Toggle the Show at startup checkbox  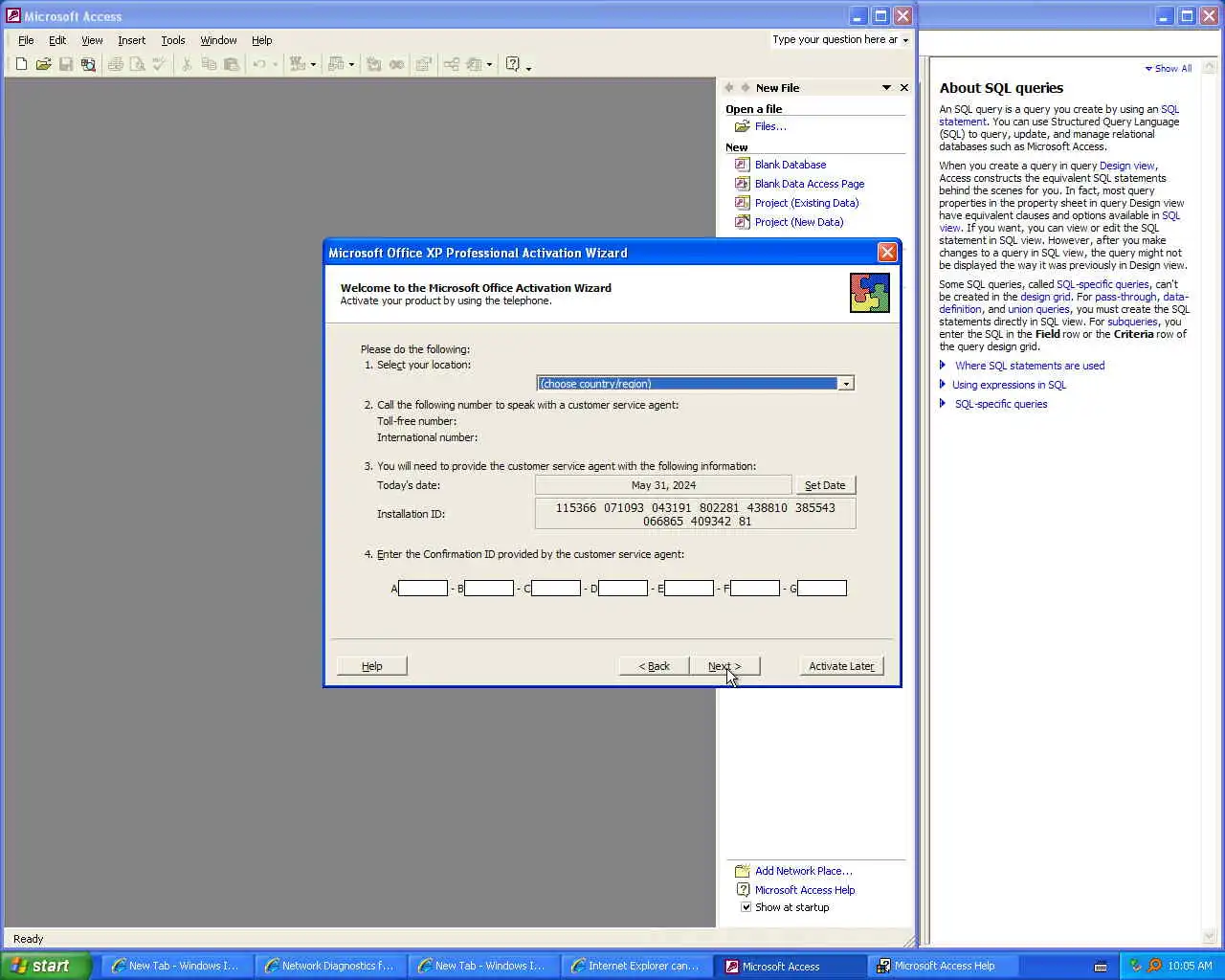click(746, 907)
